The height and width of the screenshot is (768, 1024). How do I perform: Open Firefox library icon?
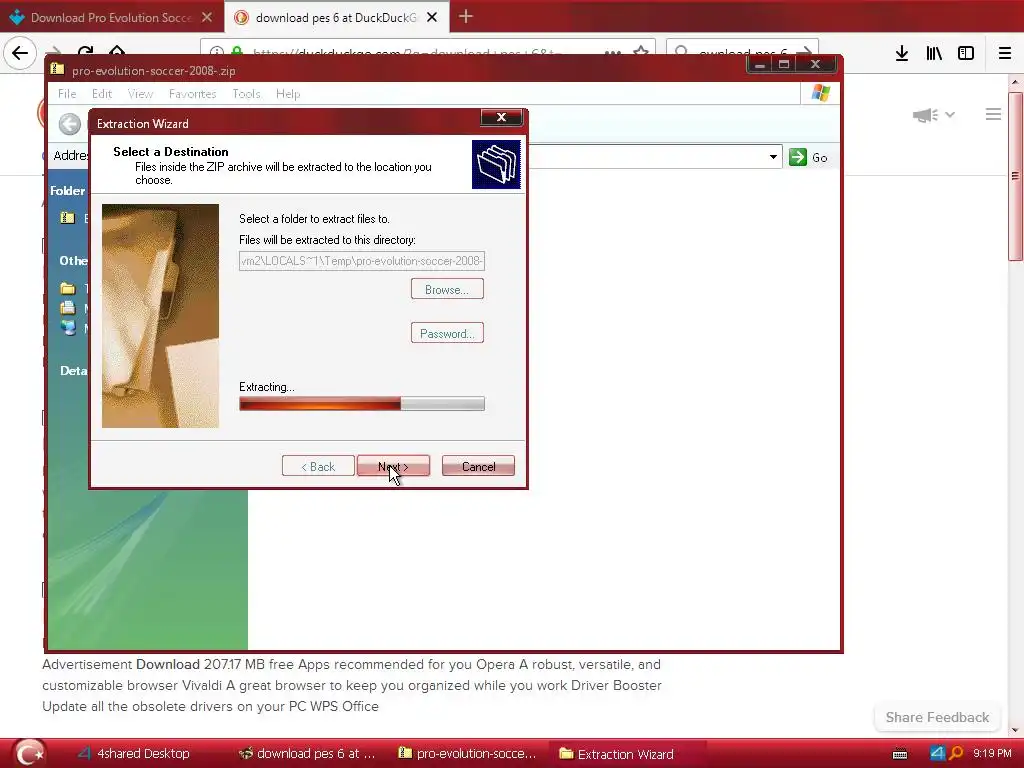pyautogui.click(x=934, y=54)
